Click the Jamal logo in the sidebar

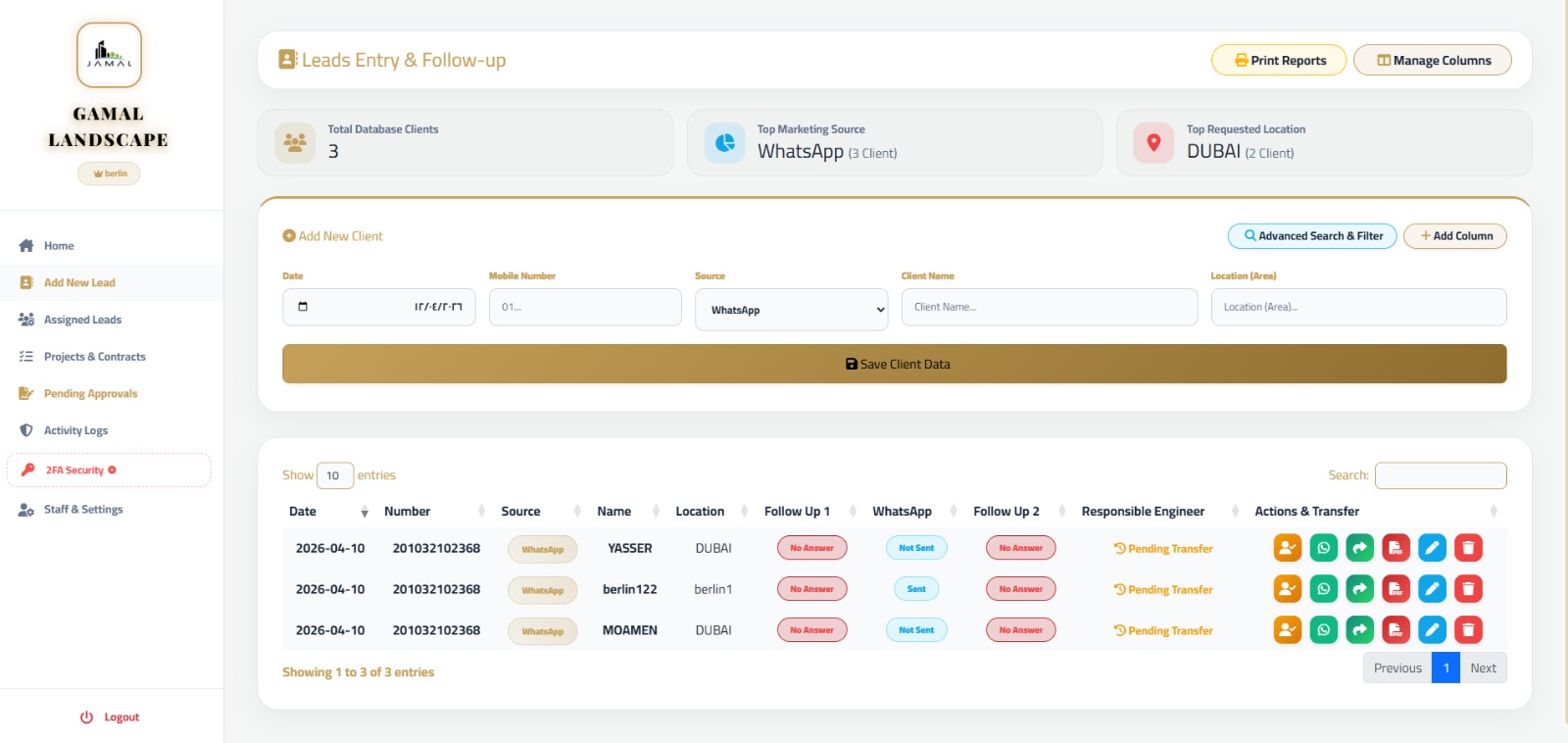coord(109,55)
